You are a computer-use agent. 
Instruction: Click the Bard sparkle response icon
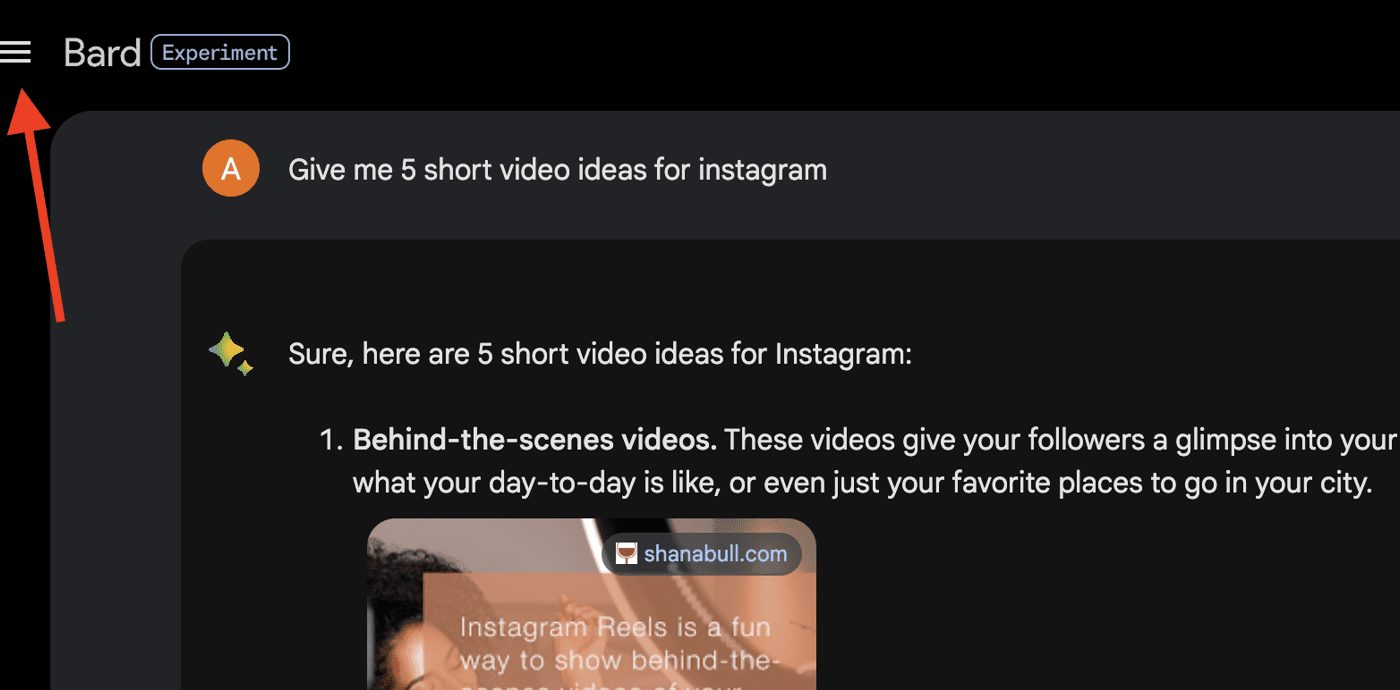point(231,354)
